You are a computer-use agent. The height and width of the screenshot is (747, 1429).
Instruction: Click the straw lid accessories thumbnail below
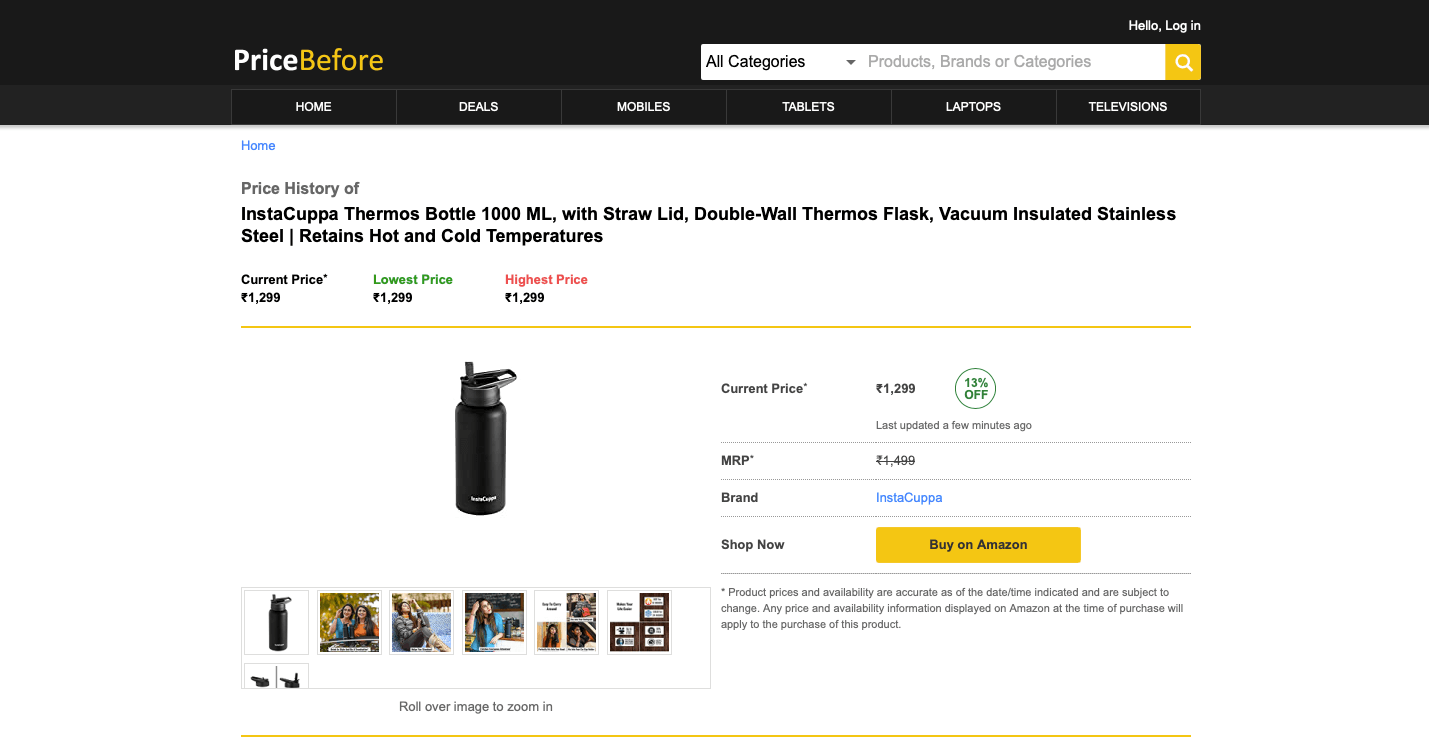[x=275, y=676]
